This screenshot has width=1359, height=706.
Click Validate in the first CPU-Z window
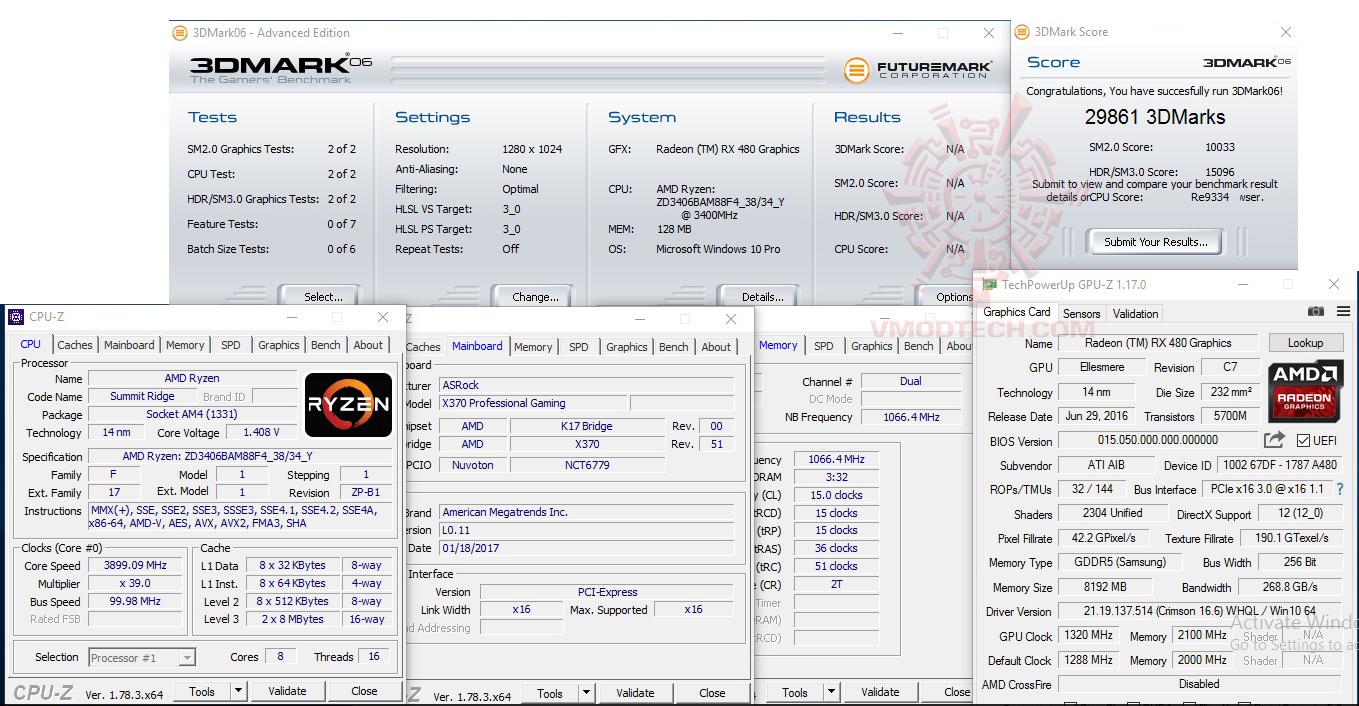pyautogui.click(x=287, y=691)
